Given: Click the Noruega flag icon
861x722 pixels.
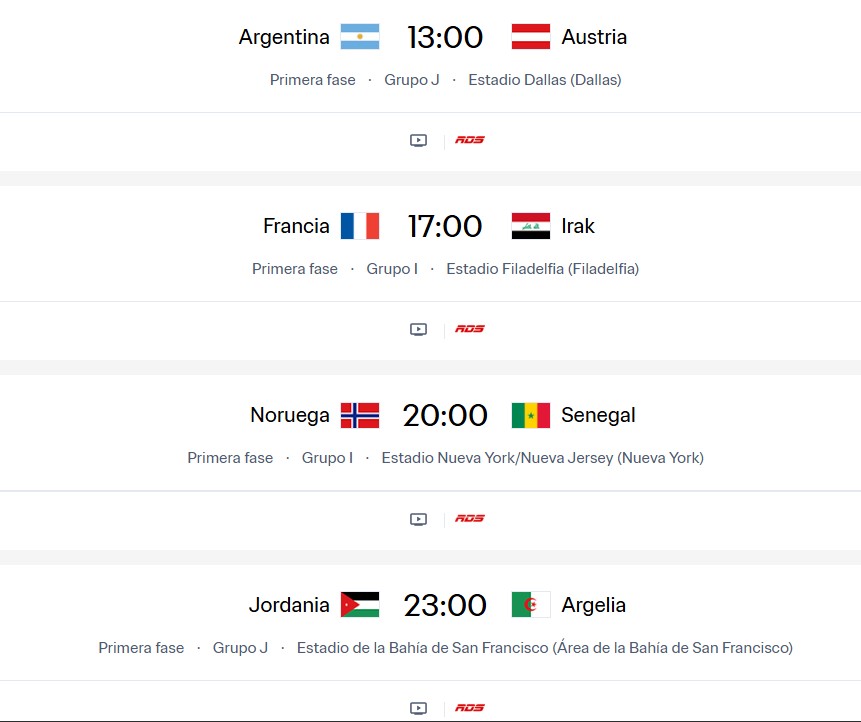Looking at the screenshot, I should (x=360, y=415).
